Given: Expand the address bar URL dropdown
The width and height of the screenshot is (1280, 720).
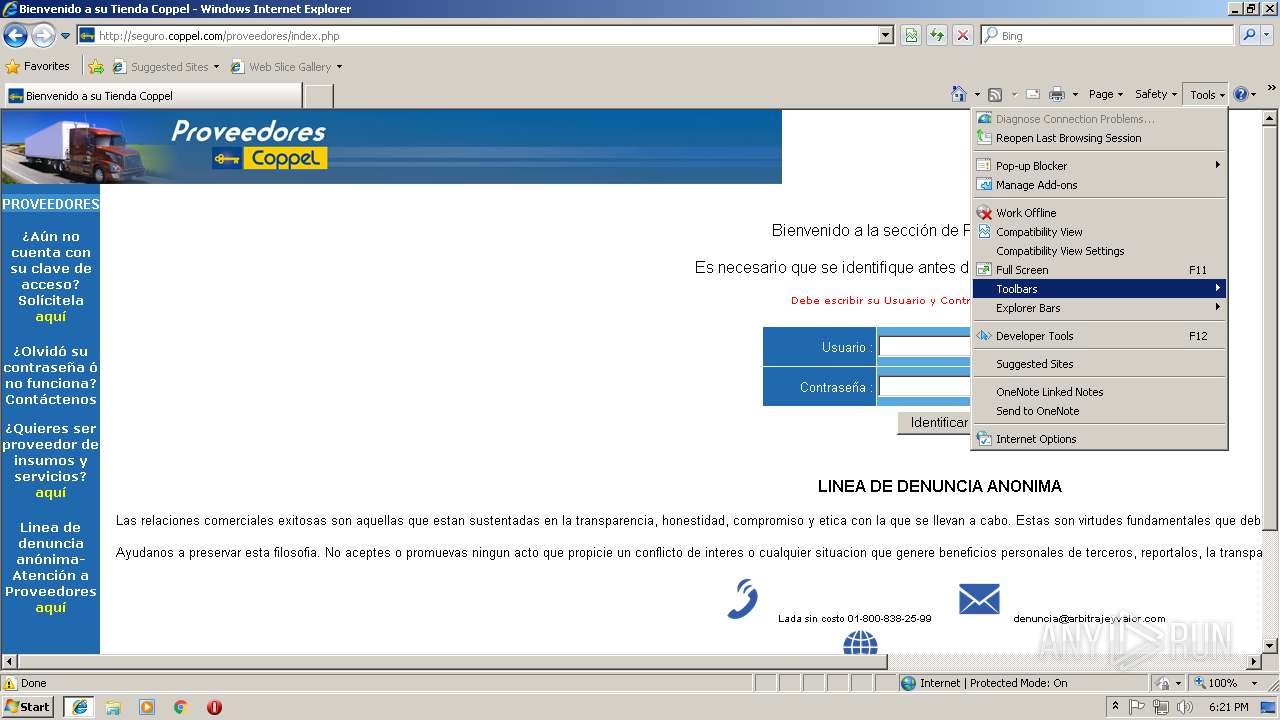Looking at the screenshot, I should point(885,36).
